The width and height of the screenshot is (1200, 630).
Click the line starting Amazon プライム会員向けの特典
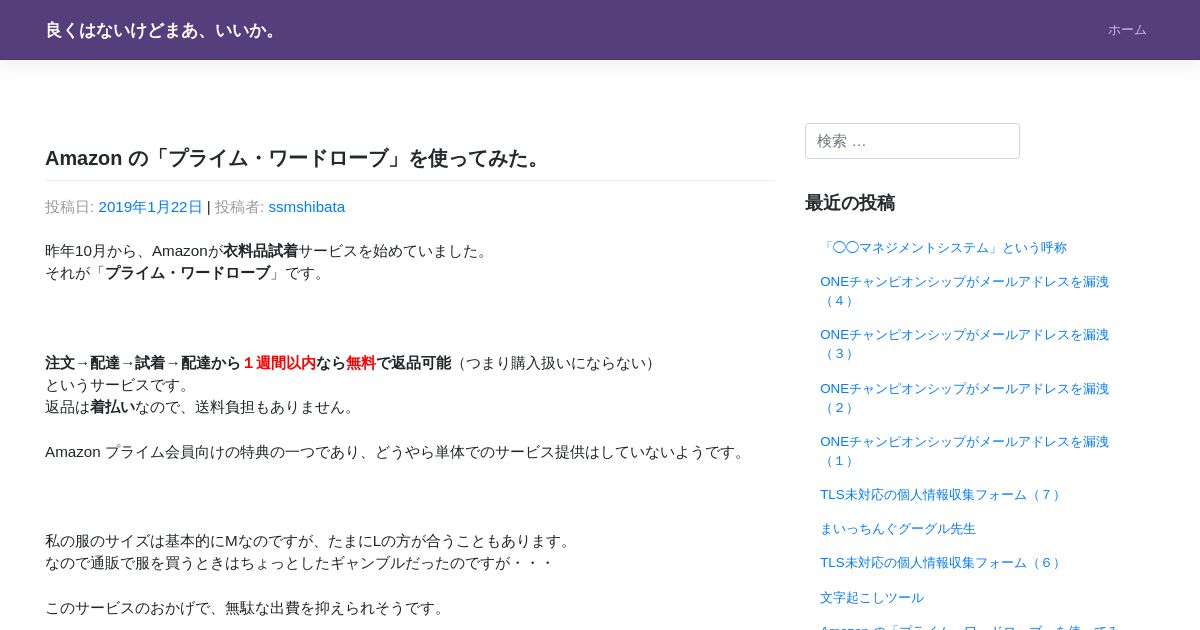pyautogui.click(x=397, y=452)
